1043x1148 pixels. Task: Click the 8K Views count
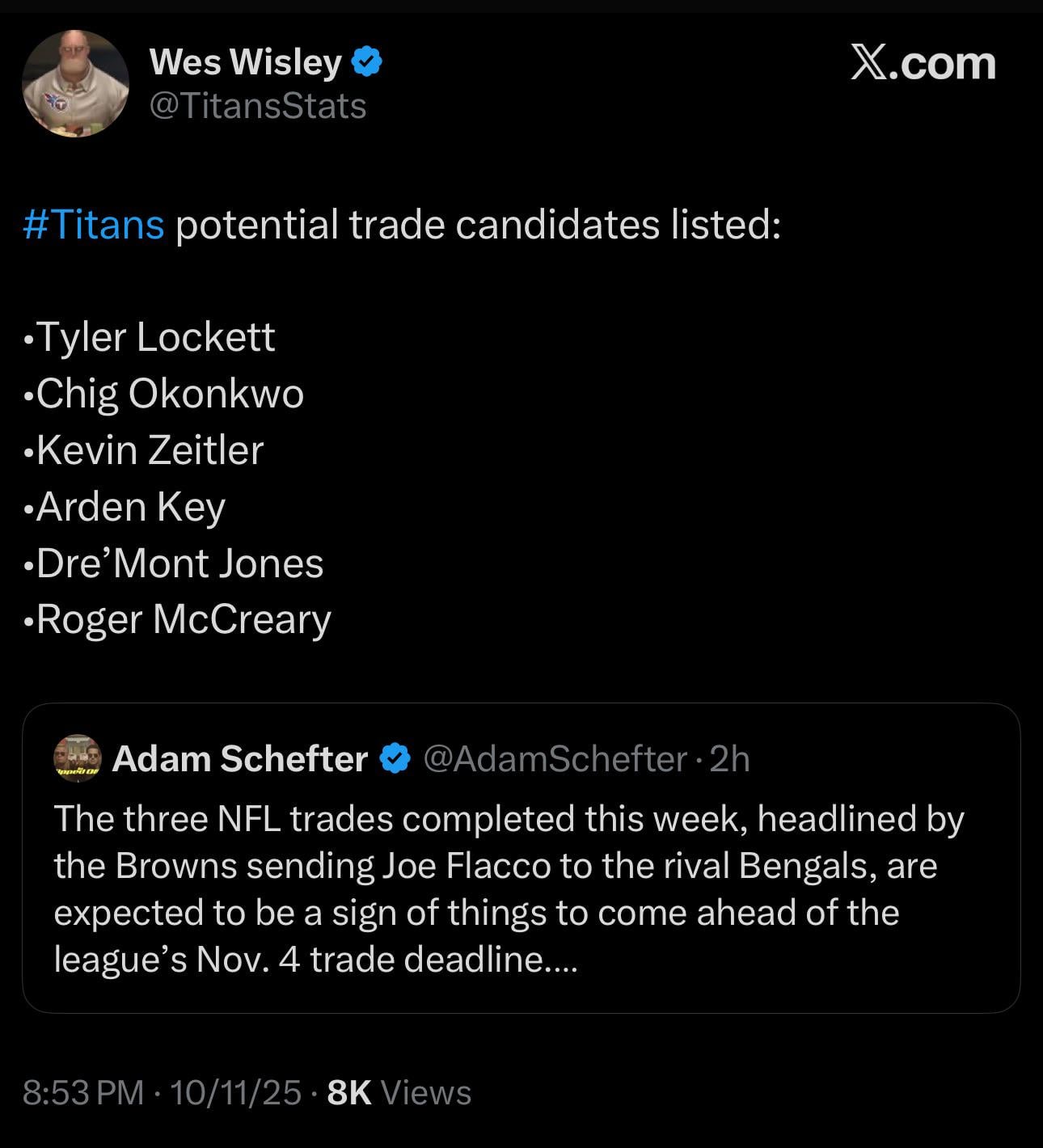[x=399, y=1092]
